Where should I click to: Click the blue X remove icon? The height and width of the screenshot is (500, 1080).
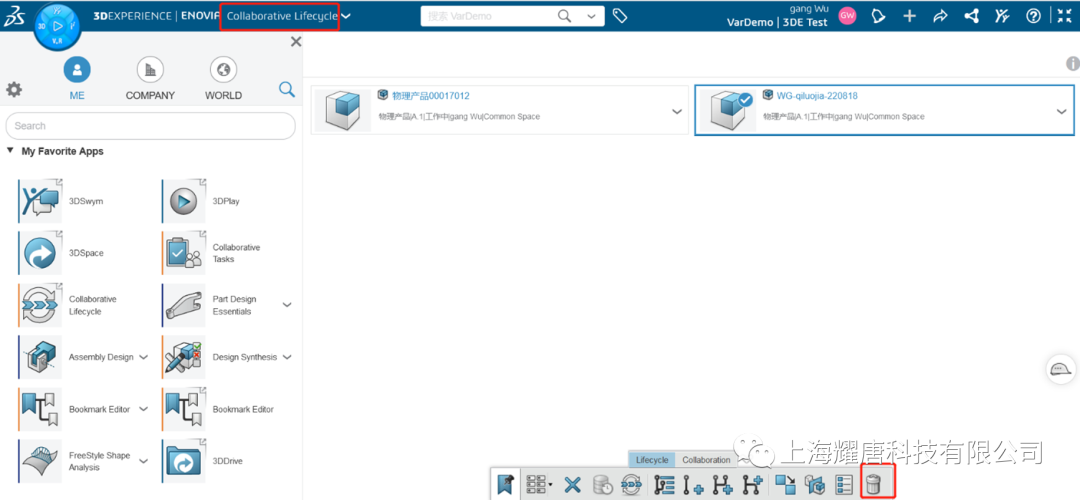[572, 484]
